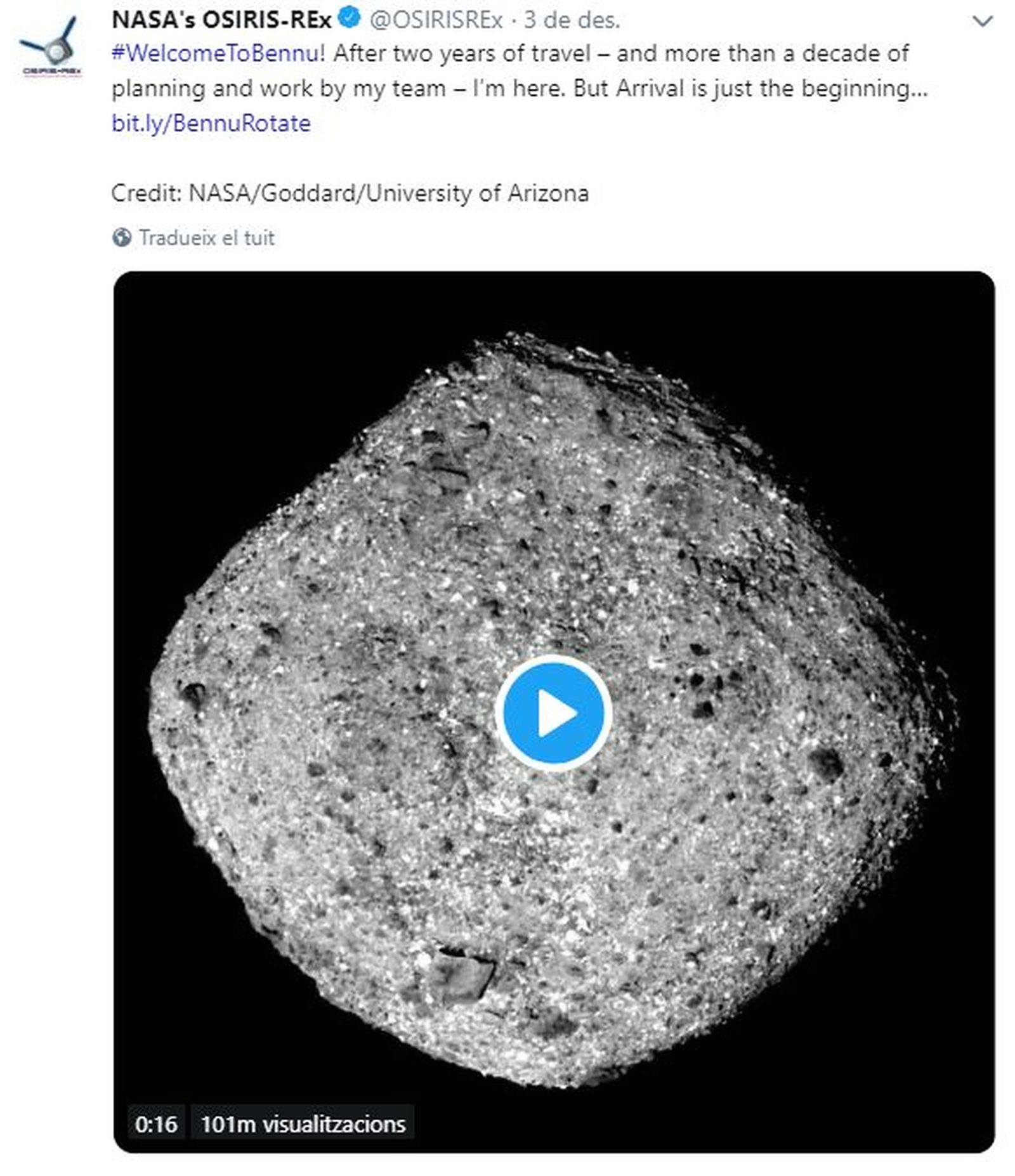Click Tradueix el tuit to translate

coord(207,238)
